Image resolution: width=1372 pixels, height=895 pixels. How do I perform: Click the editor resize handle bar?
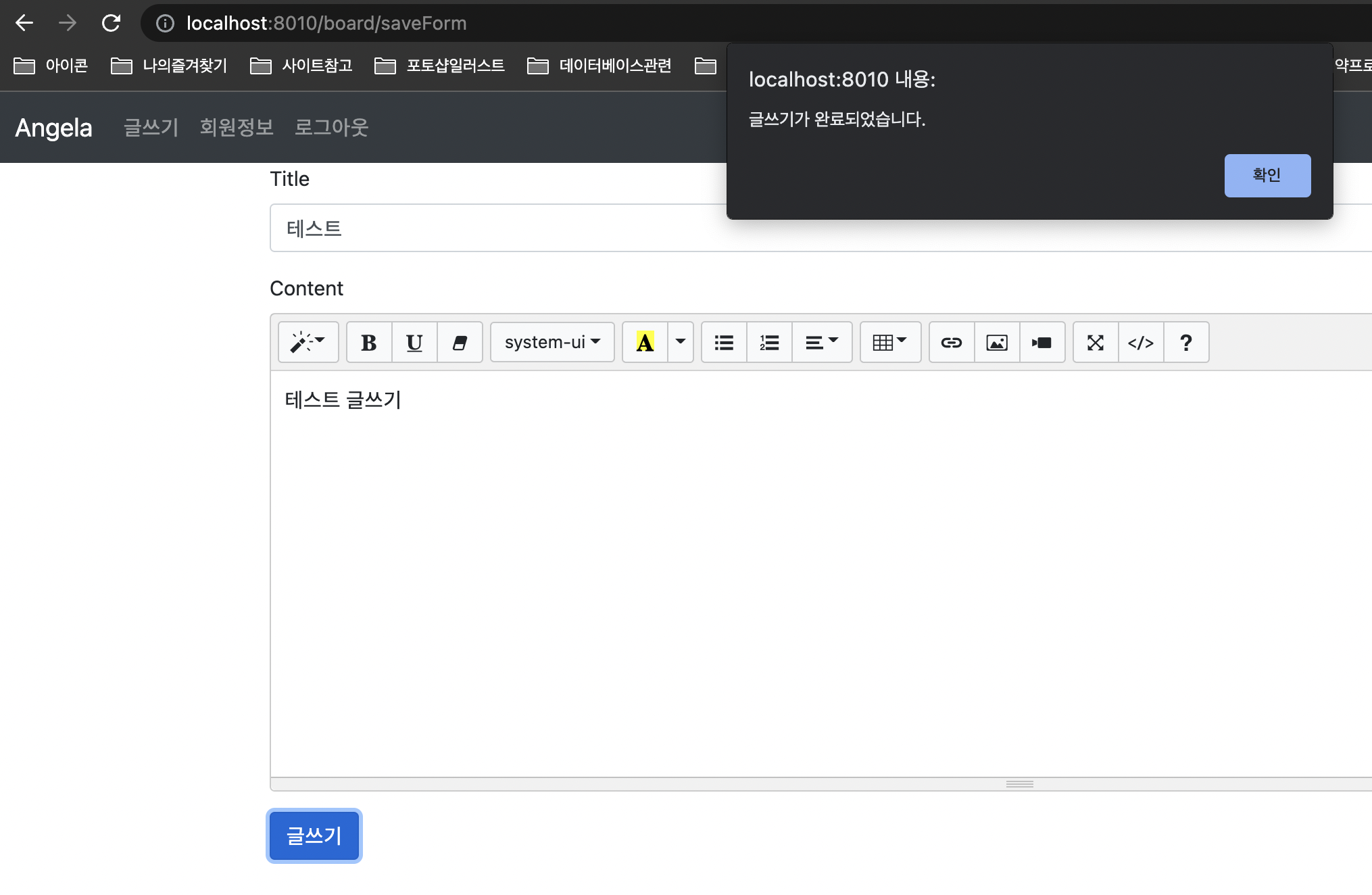[x=820, y=784]
